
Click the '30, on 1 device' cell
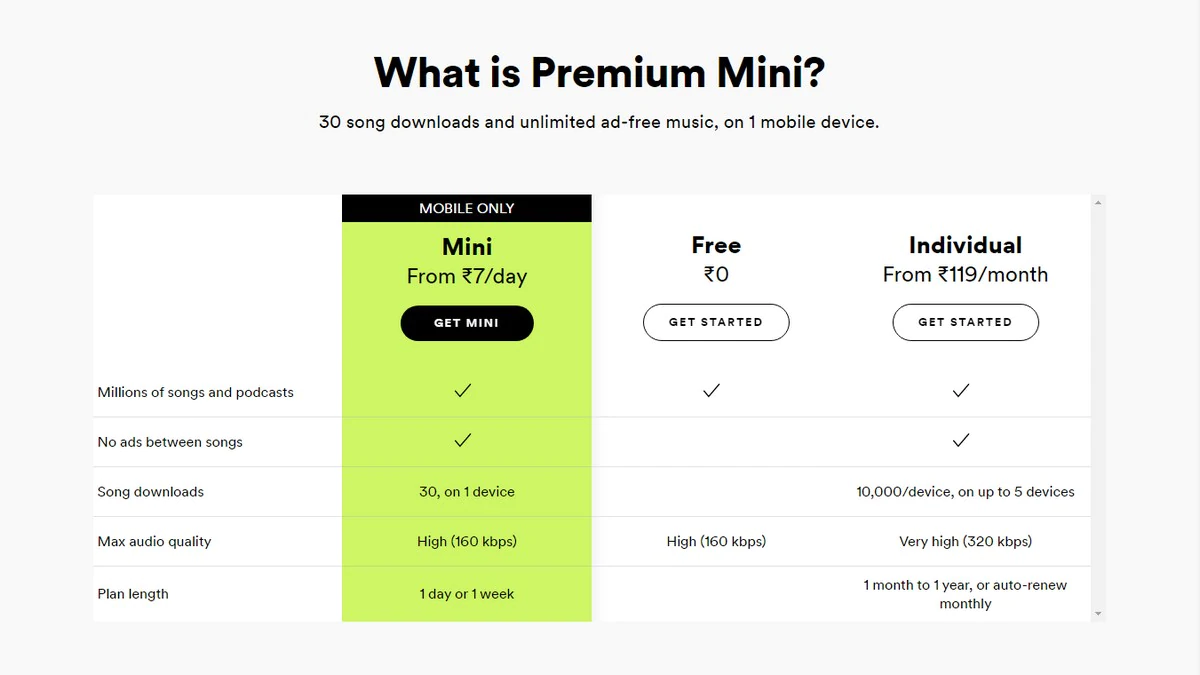click(x=466, y=491)
